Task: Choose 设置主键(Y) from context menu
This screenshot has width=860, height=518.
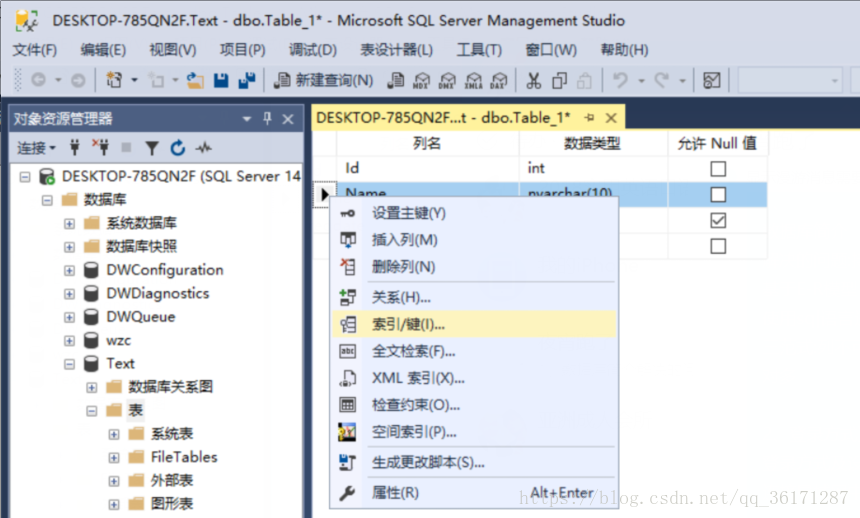Action: click(x=474, y=213)
